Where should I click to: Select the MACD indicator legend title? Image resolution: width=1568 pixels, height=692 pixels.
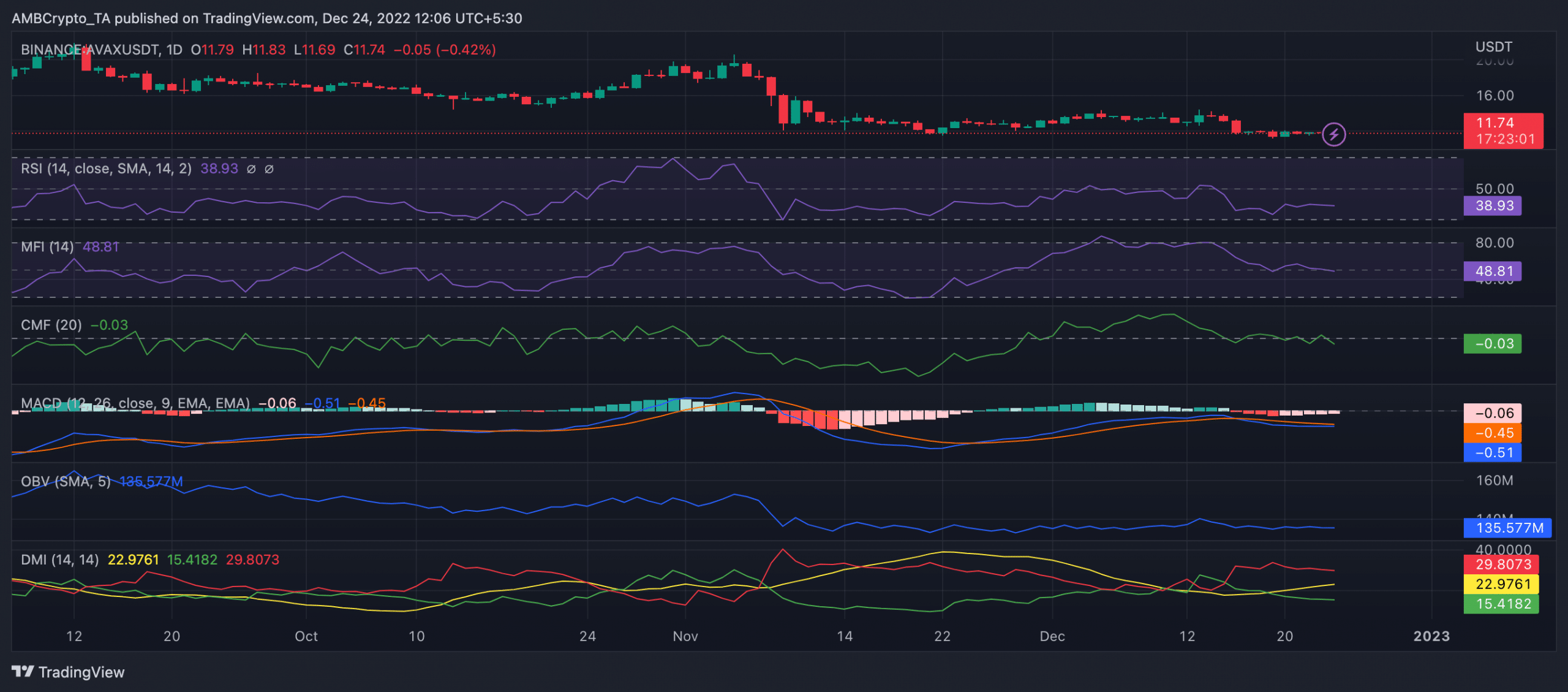point(135,403)
